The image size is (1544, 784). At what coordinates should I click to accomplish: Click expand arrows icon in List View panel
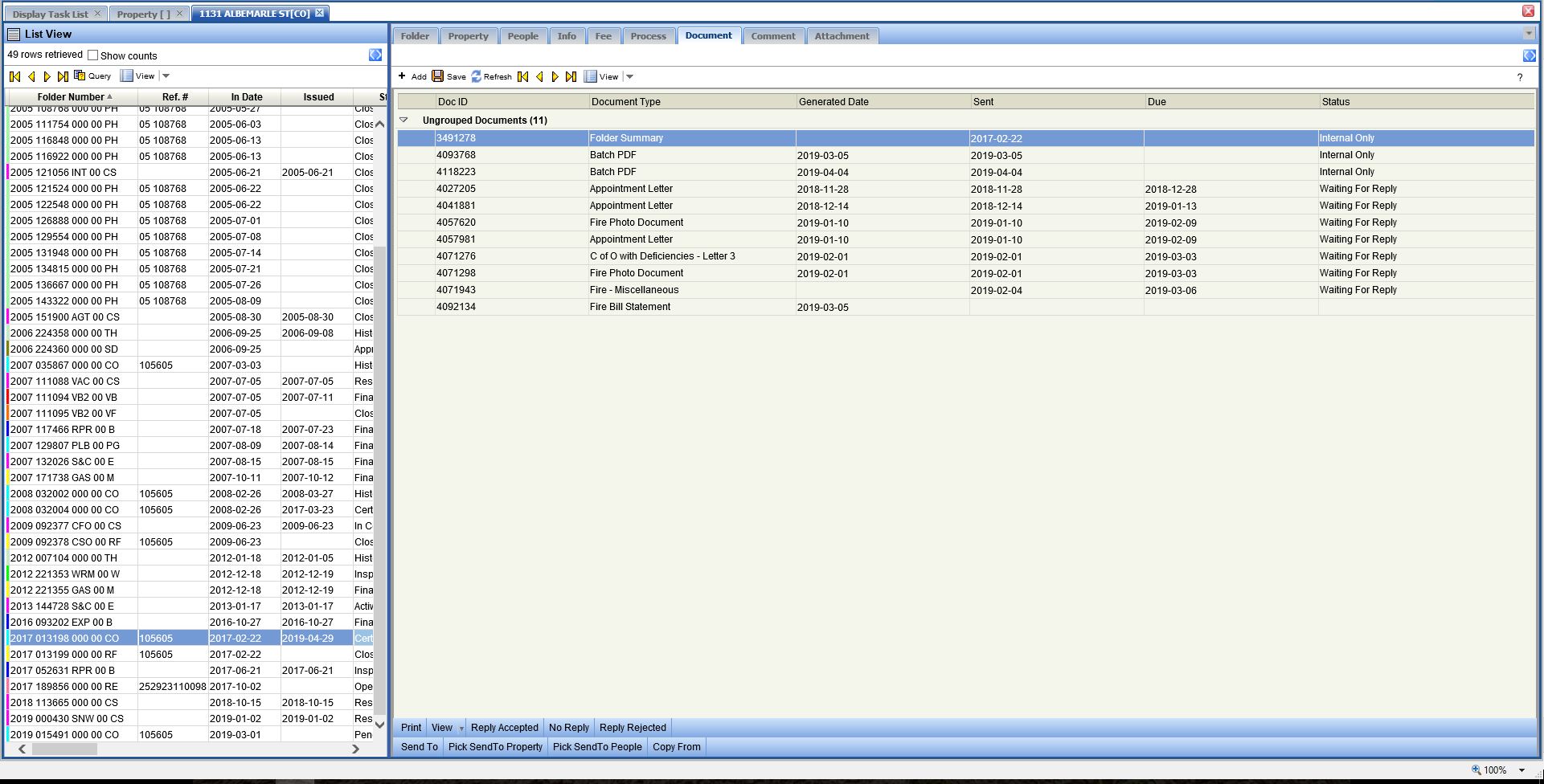(x=375, y=55)
